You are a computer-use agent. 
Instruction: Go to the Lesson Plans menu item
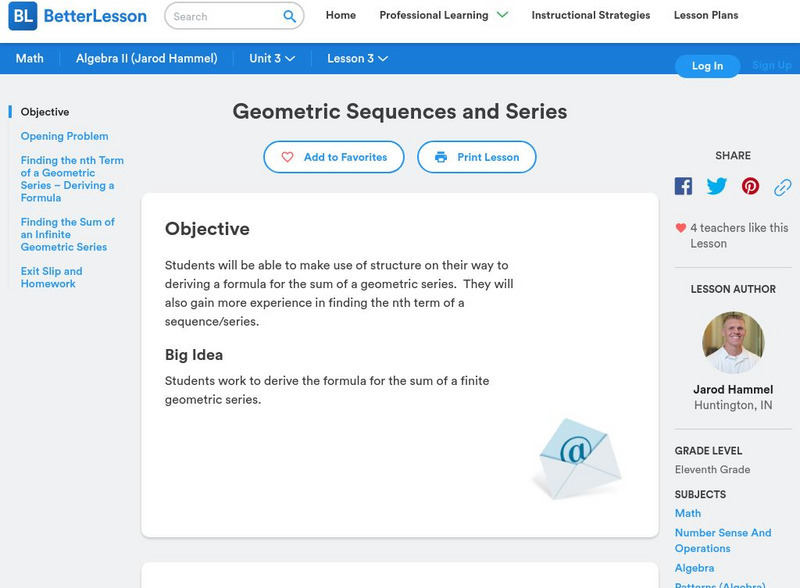click(706, 16)
